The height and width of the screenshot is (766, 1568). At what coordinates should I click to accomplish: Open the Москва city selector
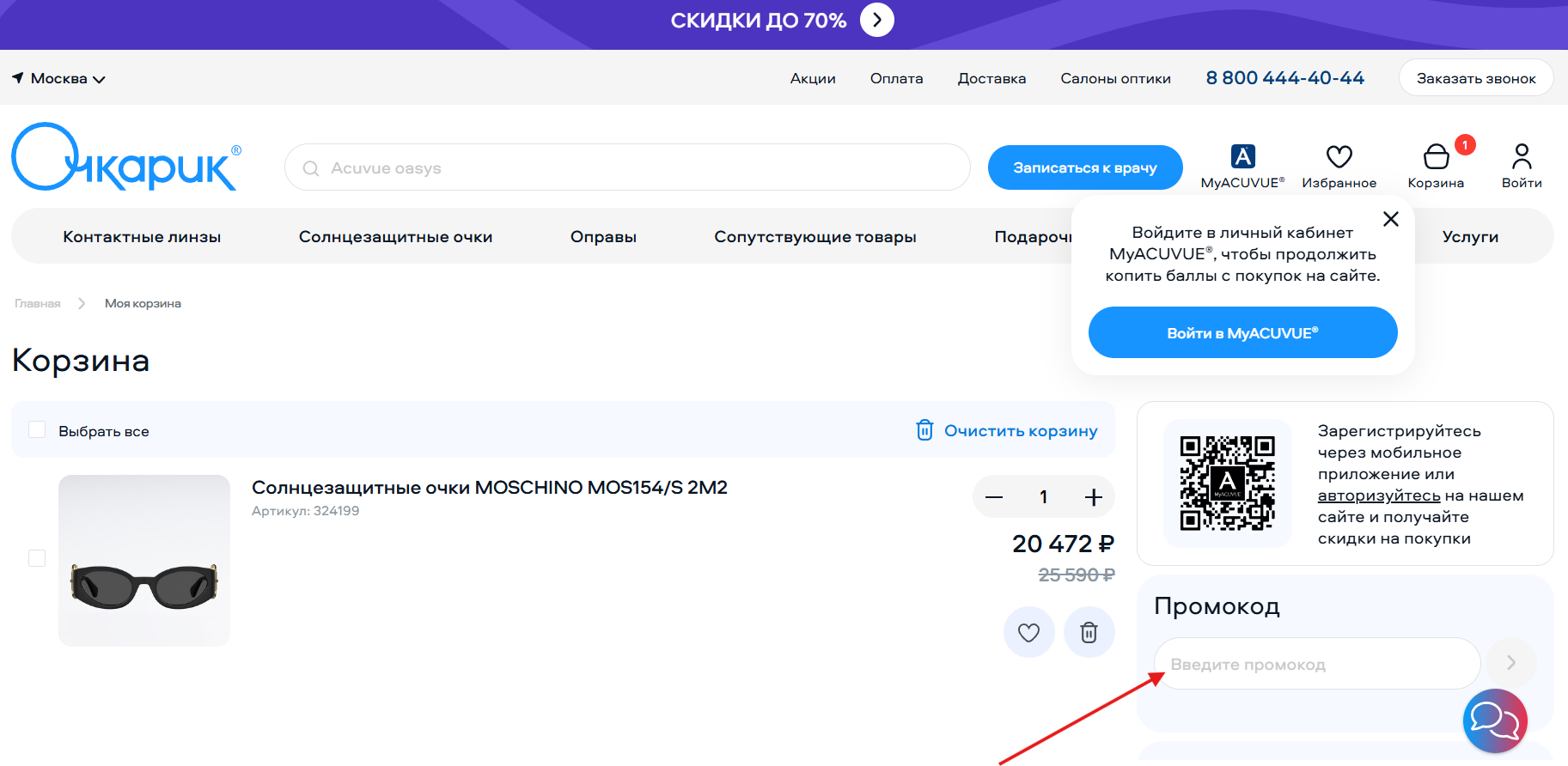[59, 78]
